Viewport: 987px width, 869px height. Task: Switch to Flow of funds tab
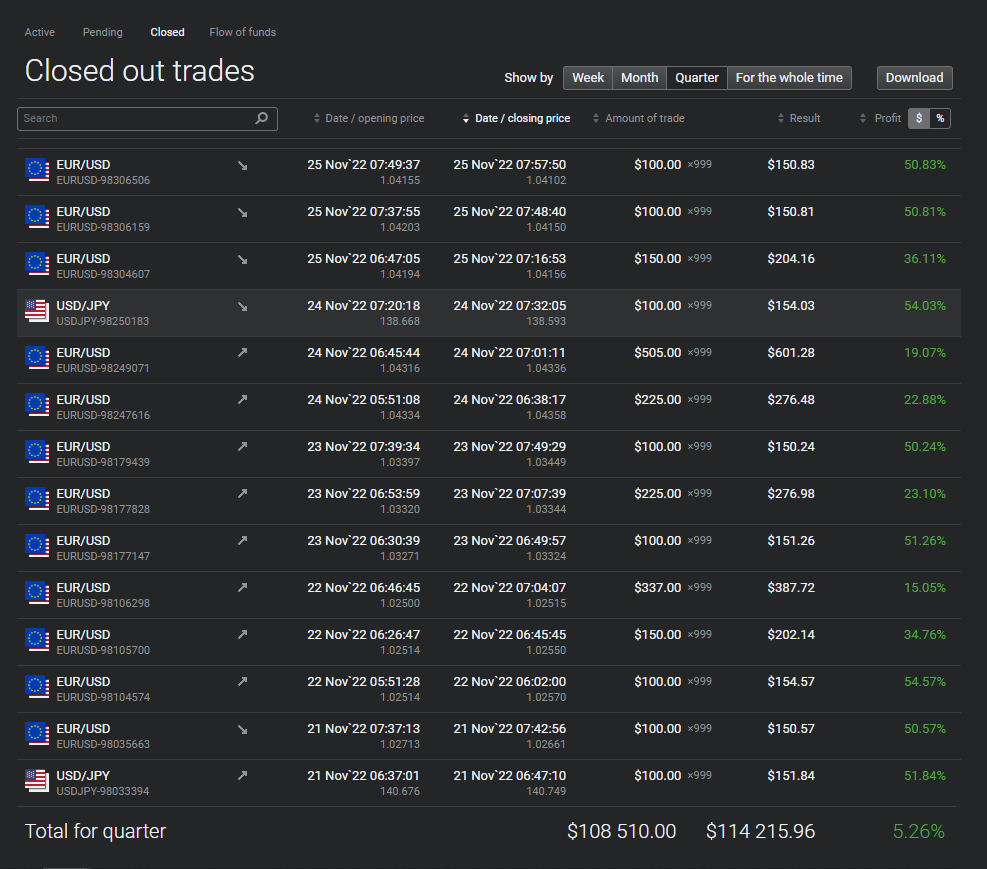(242, 32)
